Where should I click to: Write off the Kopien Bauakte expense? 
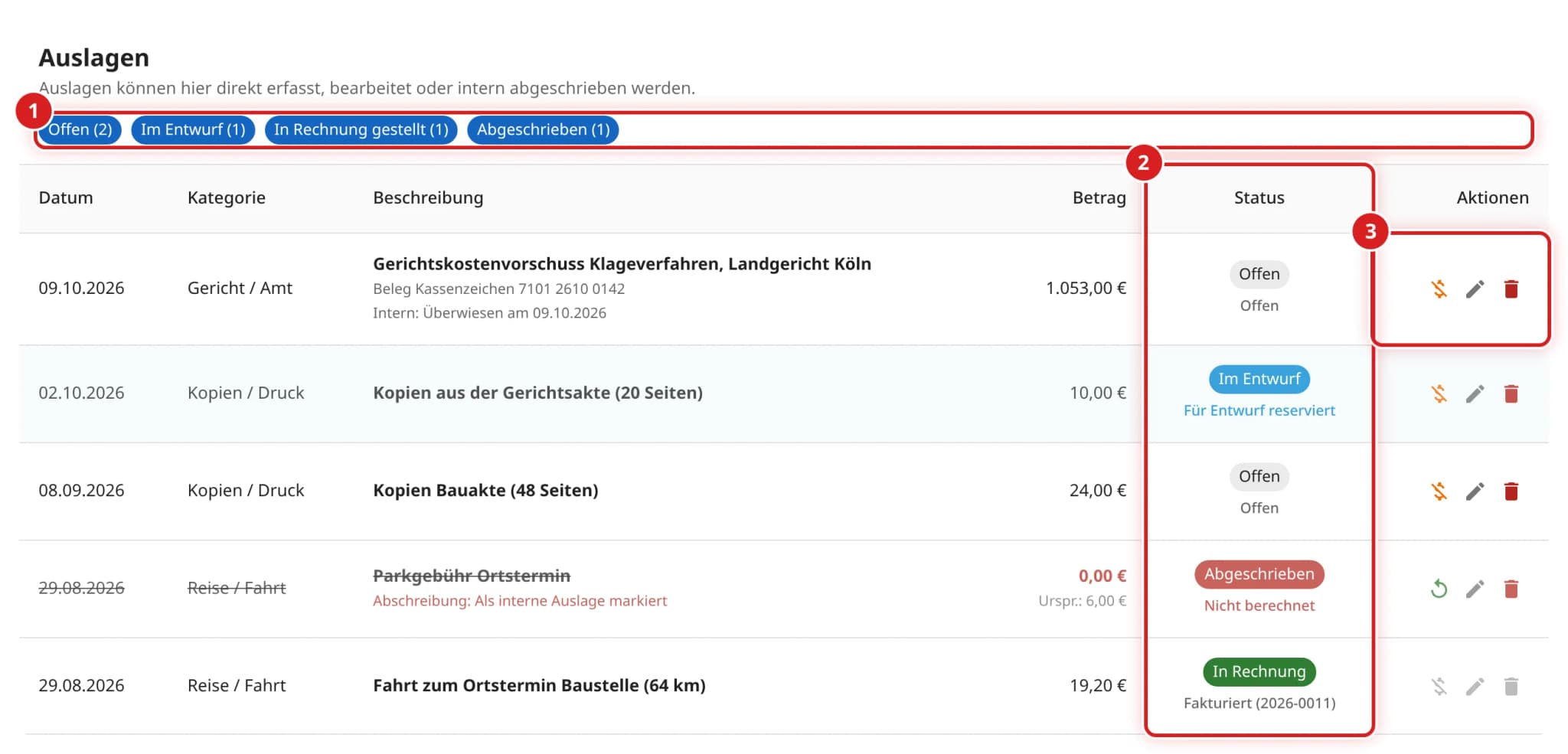click(x=1439, y=491)
